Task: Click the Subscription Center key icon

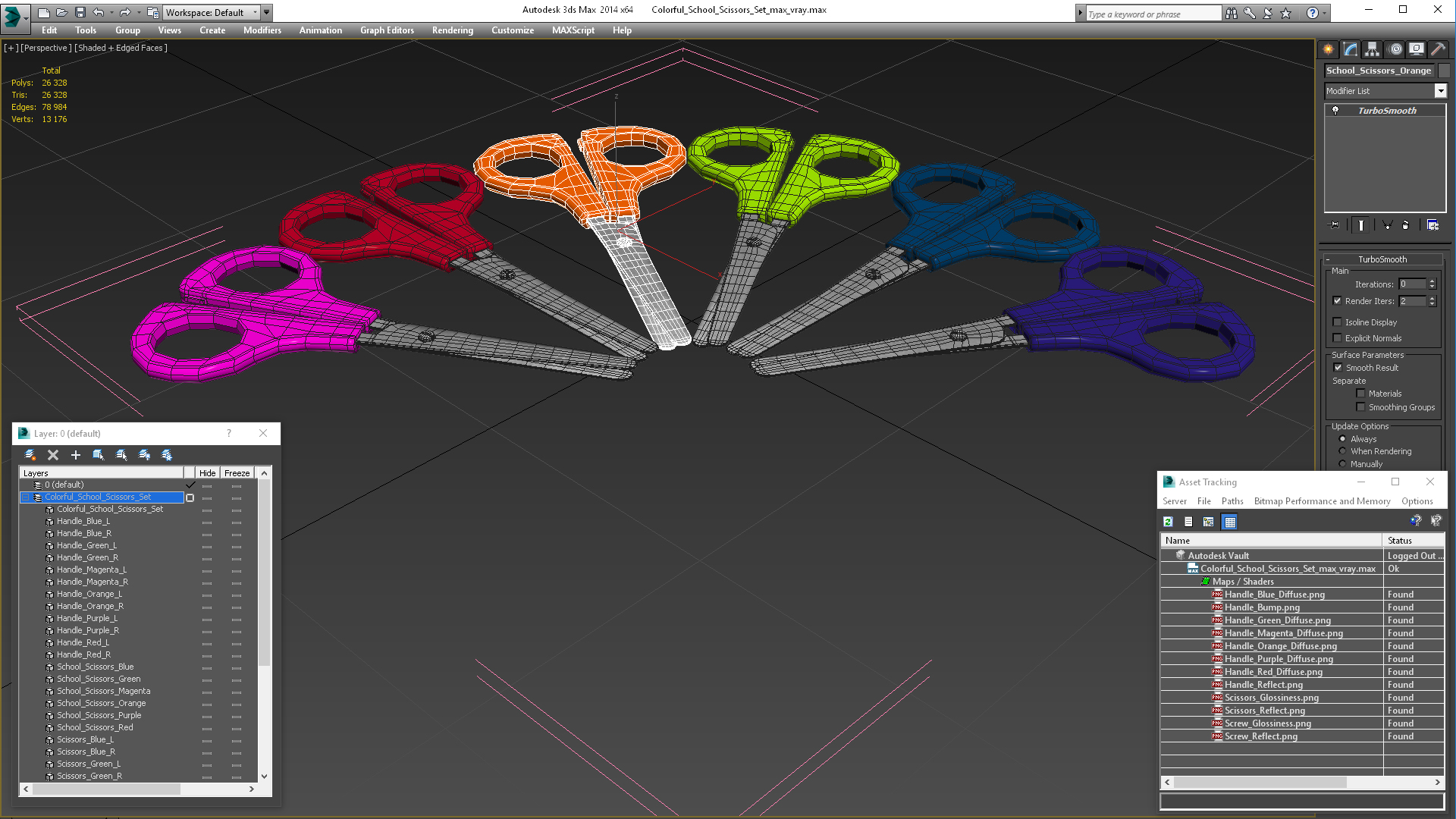Action: click(x=1249, y=14)
